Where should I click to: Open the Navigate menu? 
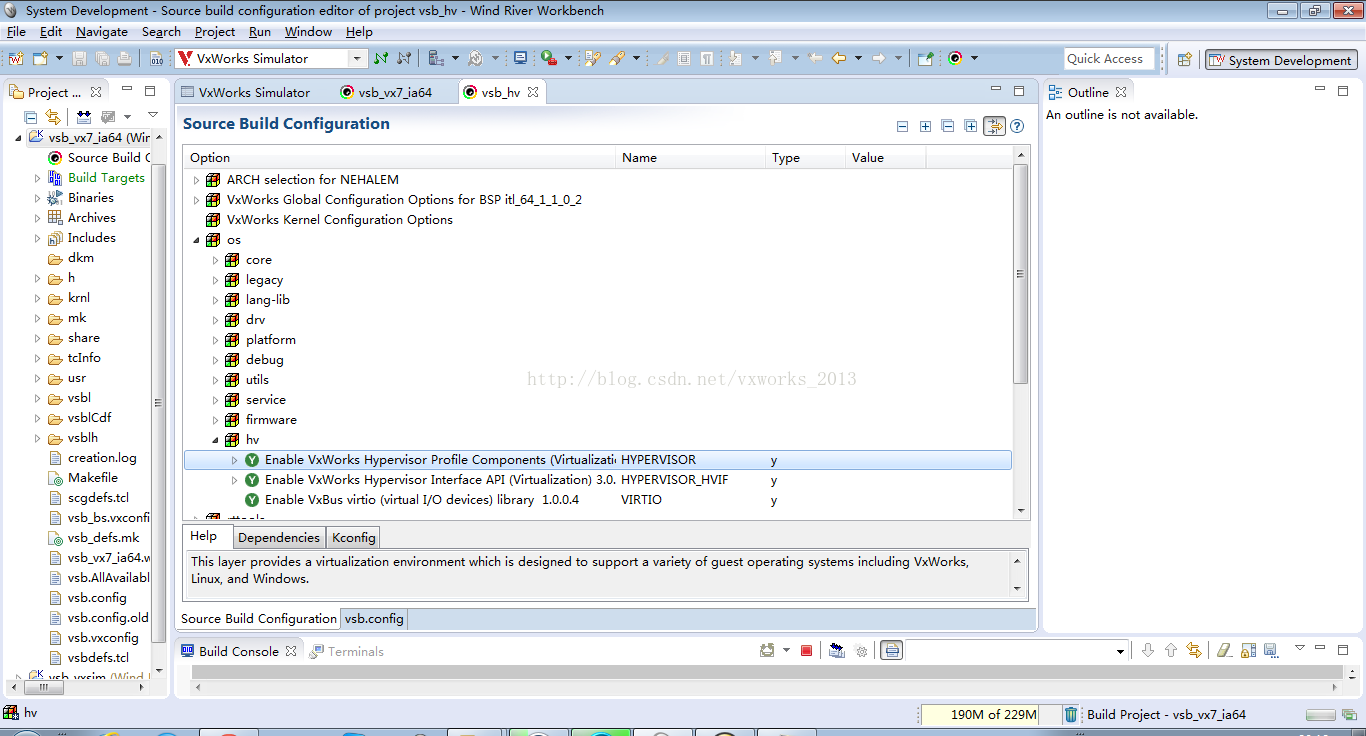click(x=102, y=31)
